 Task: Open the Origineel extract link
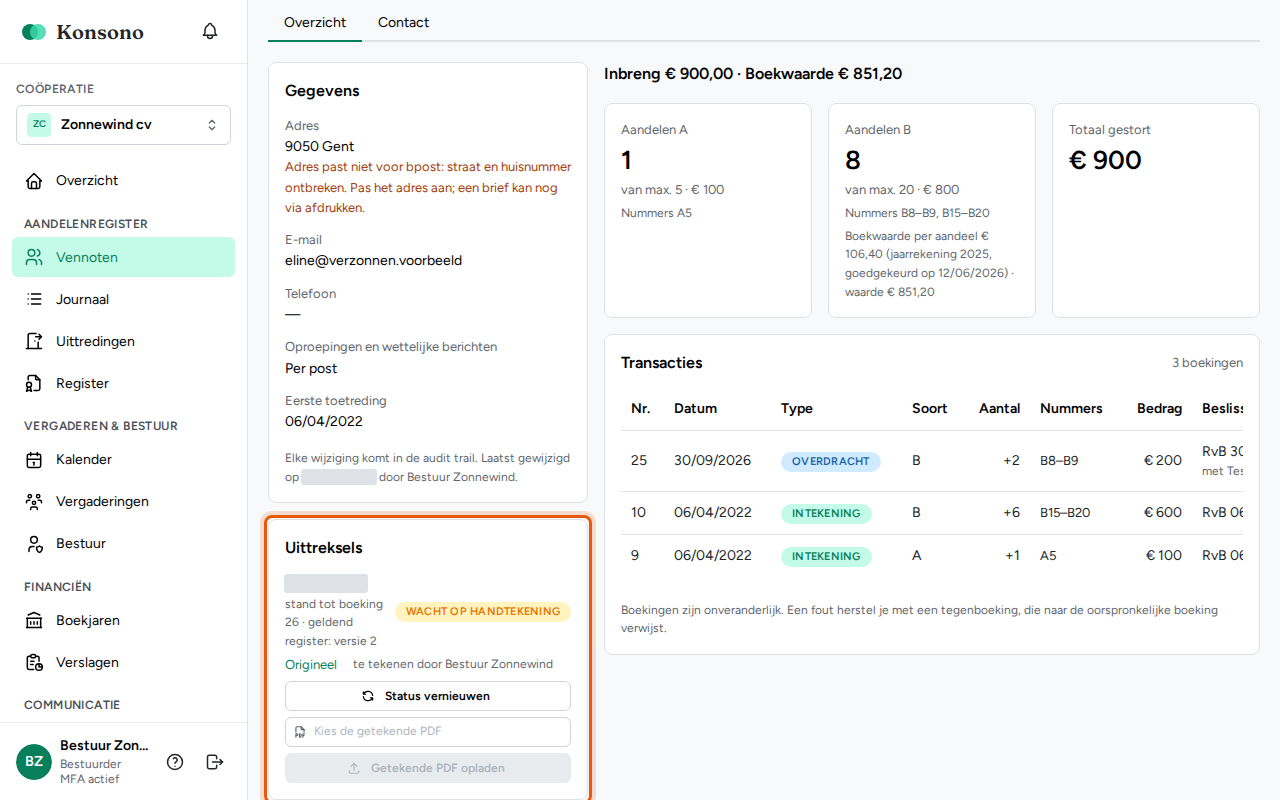(x=311, y=664)
